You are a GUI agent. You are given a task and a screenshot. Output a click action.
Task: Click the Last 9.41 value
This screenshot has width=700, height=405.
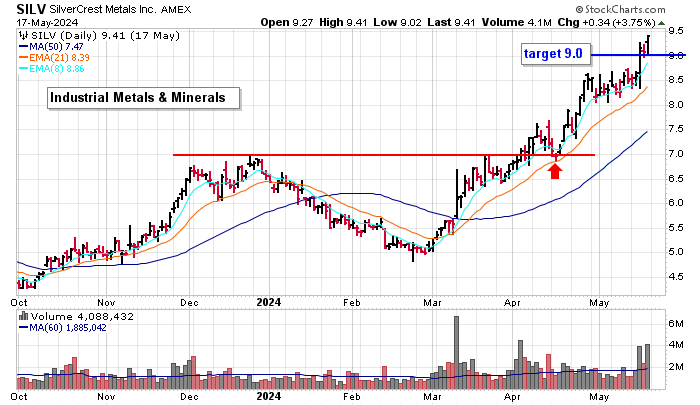click(451, 22)
